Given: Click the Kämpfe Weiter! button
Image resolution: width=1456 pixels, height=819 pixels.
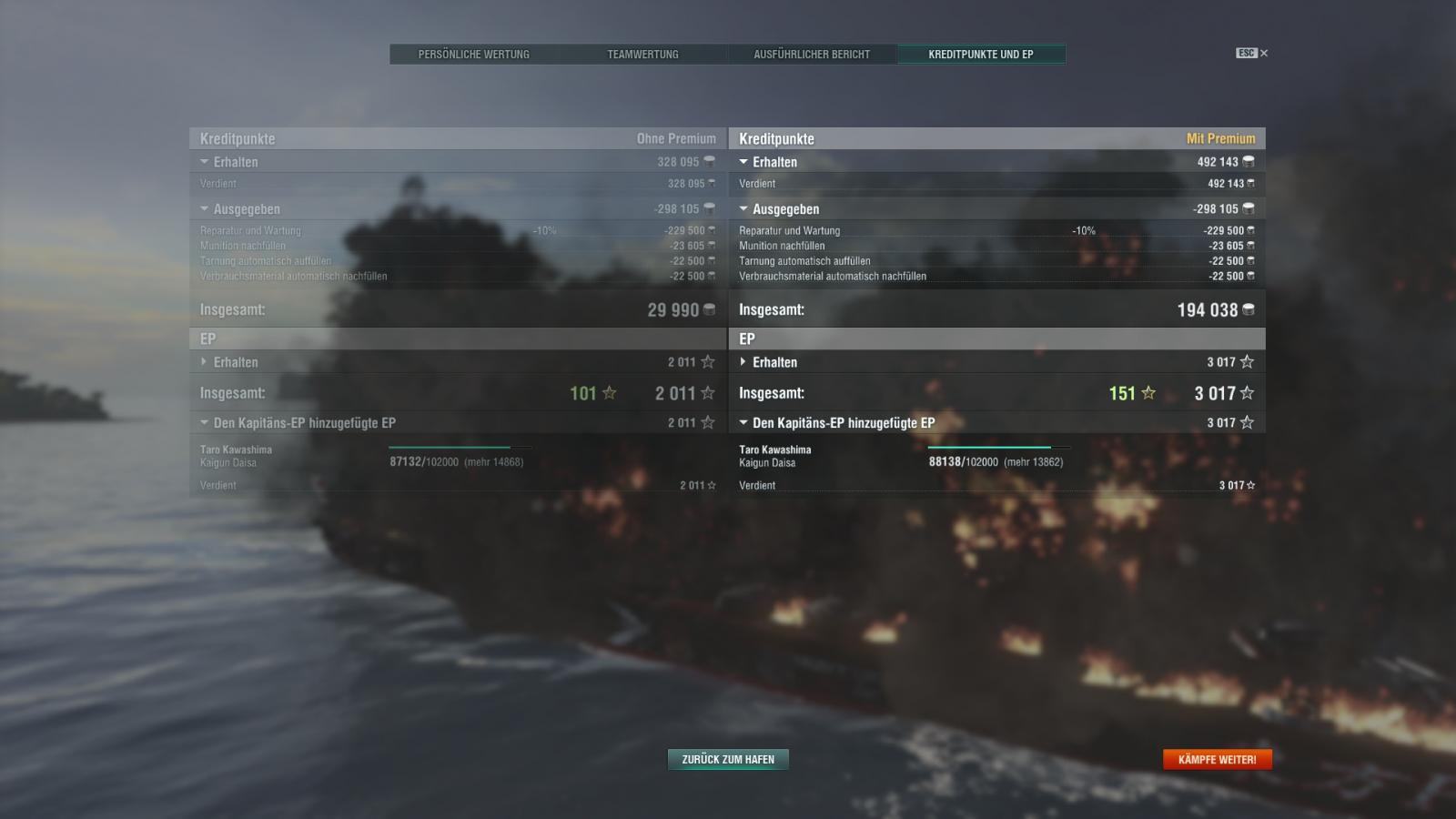Looking at the screenshot, I should [1217, 759].
